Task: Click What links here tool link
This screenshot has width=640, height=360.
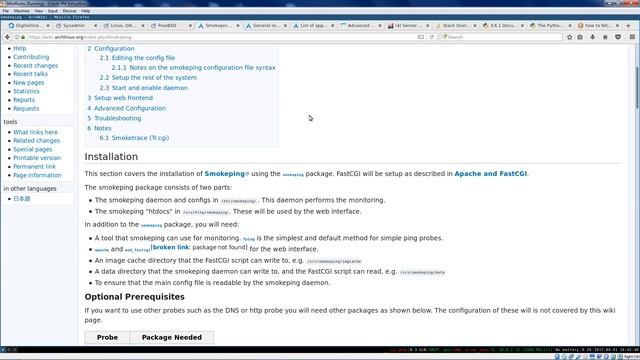Action: tap(36, 132)
